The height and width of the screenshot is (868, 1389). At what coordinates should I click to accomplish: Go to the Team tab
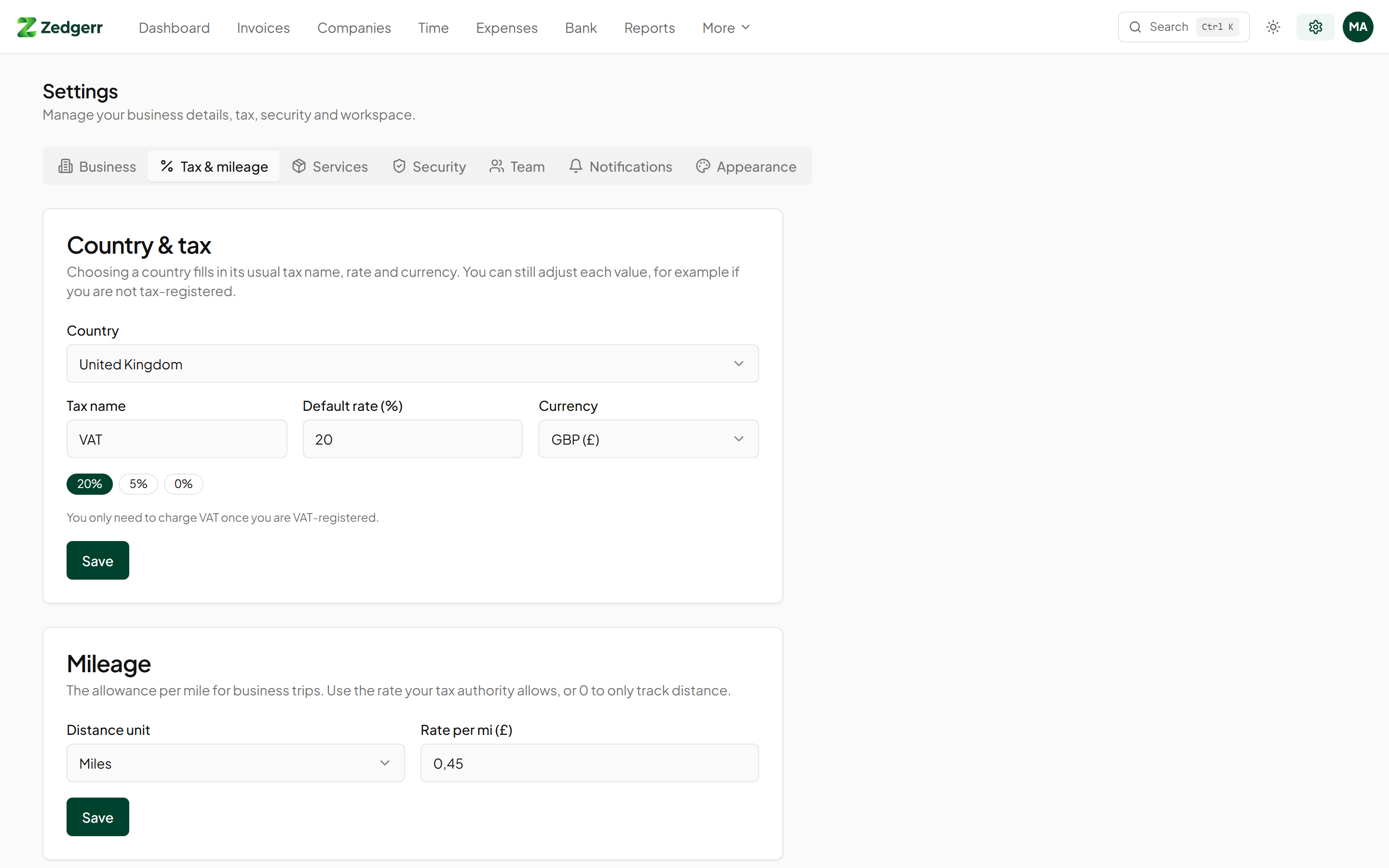click(517, 166)
